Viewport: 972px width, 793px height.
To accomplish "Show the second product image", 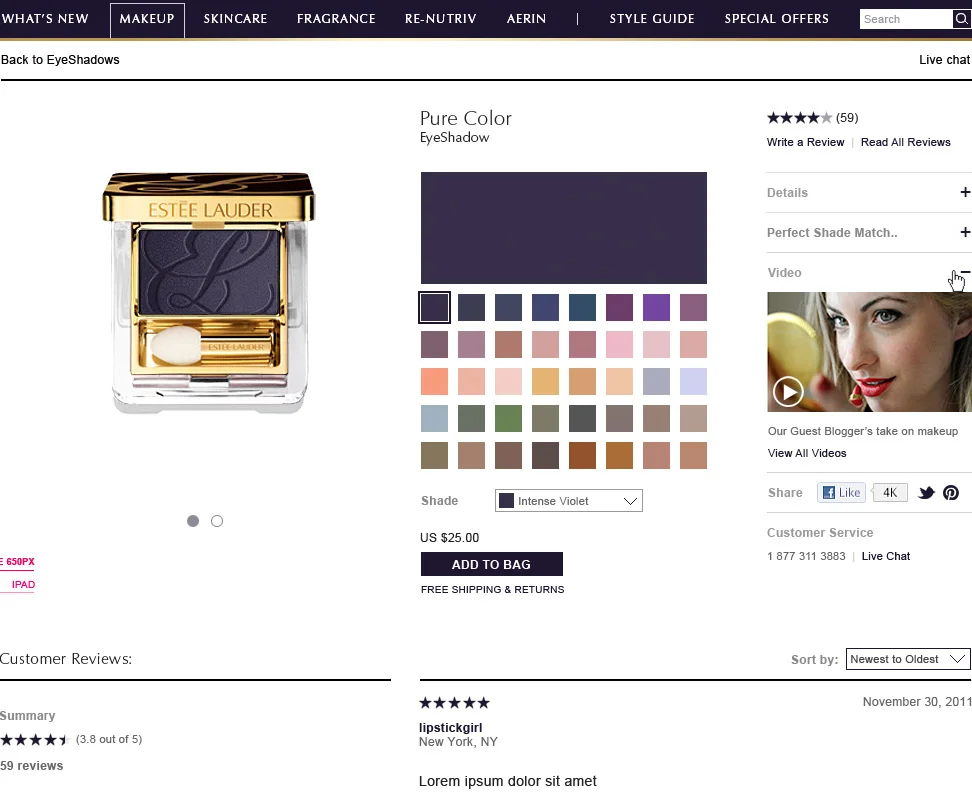I will click(217, 521).
